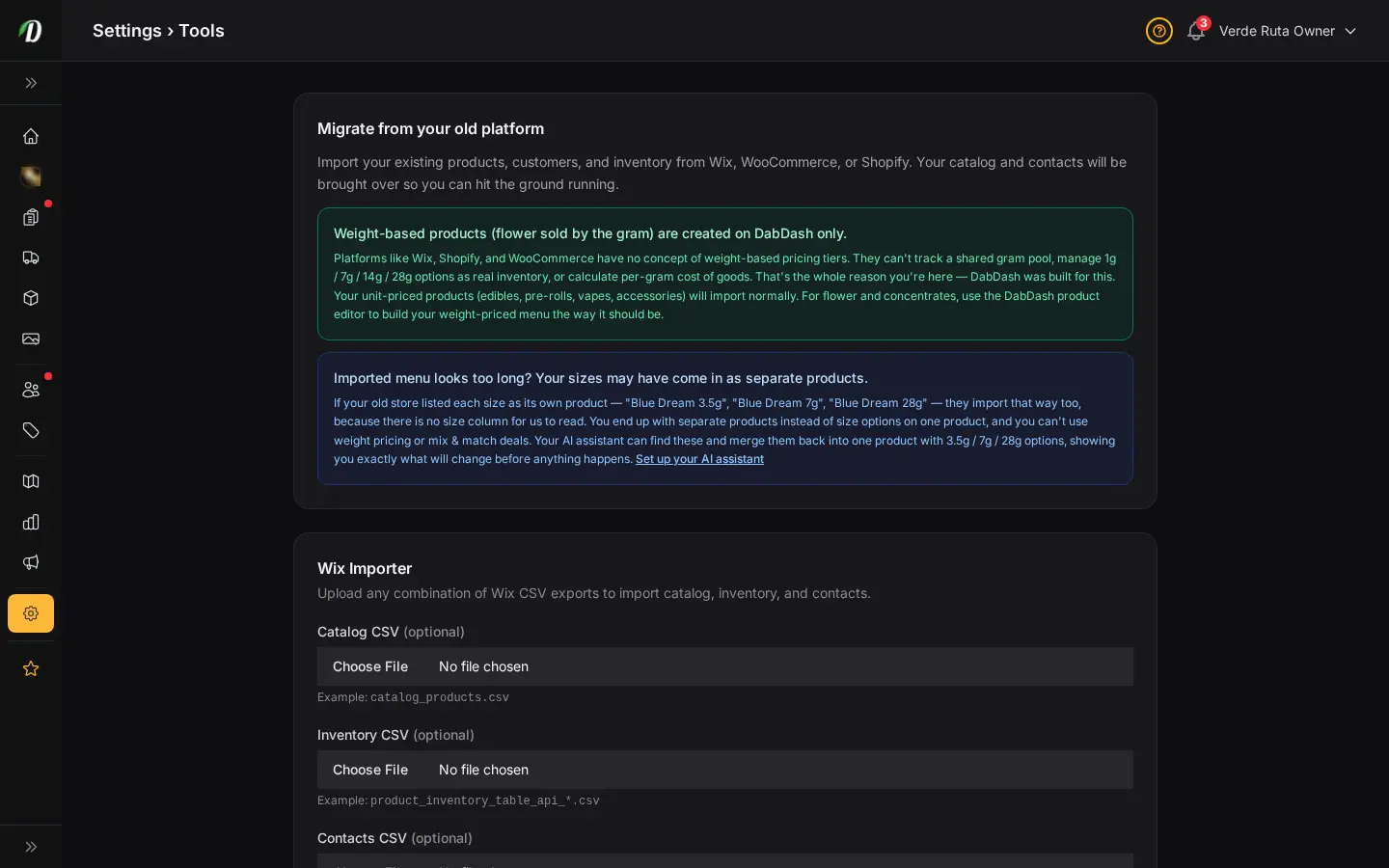Open the products box icon
1389x868 pixels.
(x=31, y=298)
